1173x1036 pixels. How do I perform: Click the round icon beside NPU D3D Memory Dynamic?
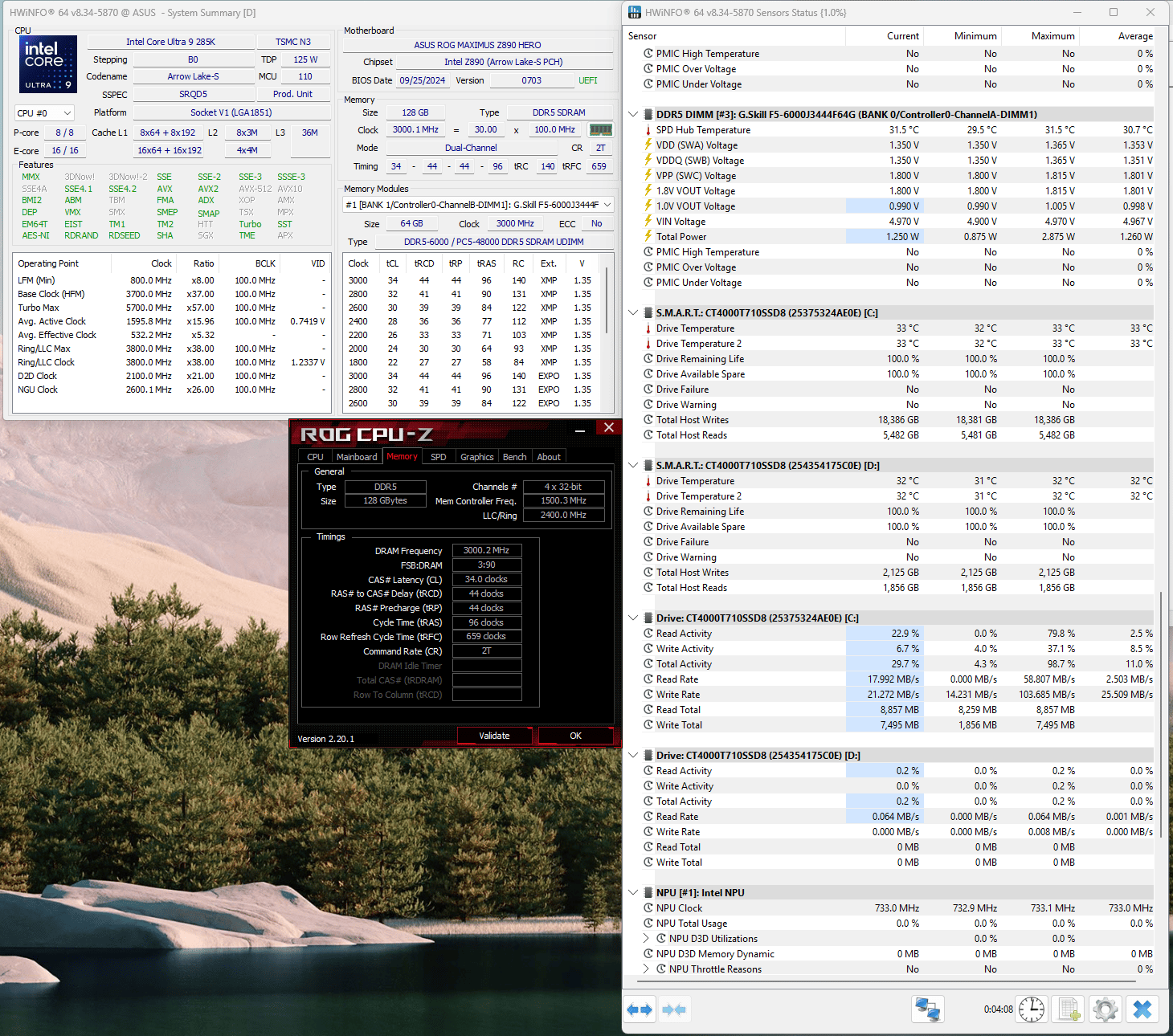[x=648, y=954]
